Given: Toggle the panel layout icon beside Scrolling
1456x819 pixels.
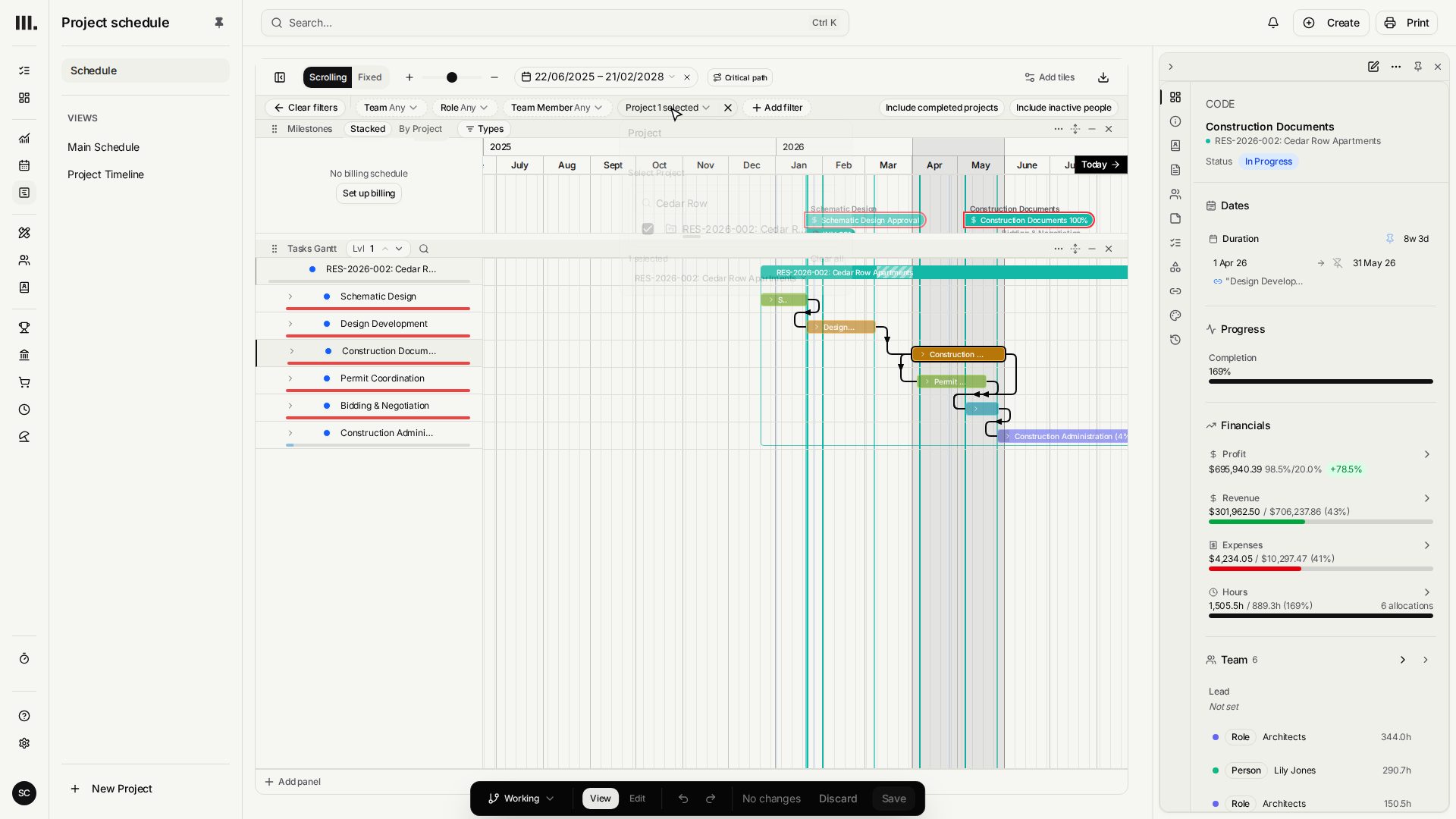Looking at the screenshot, I should pyautogui.click(x=280, y=77).
